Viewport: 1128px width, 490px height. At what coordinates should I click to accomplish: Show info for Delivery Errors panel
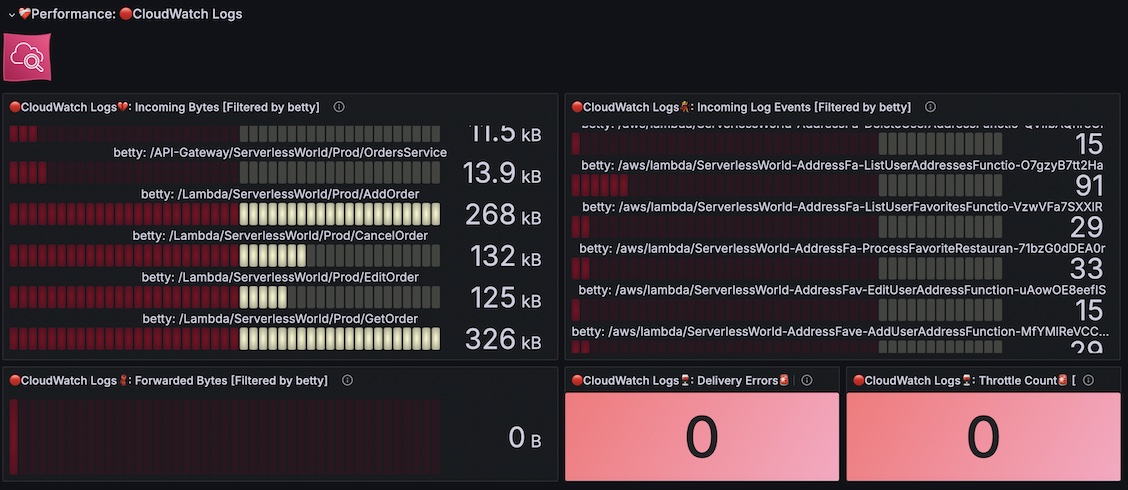[x=807, y=381]
